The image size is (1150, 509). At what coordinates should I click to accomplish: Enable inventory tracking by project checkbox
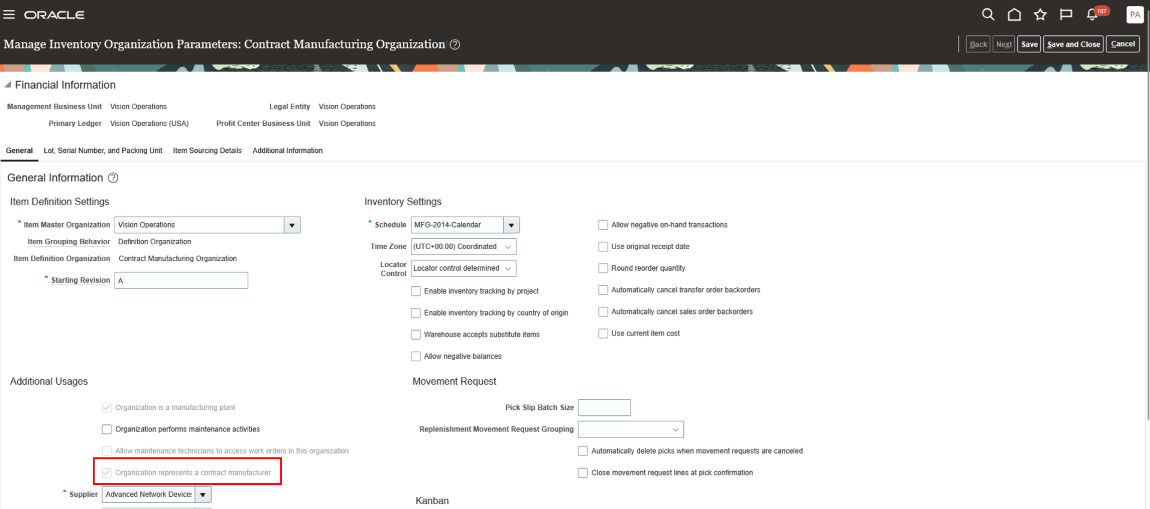click(417, 291)
